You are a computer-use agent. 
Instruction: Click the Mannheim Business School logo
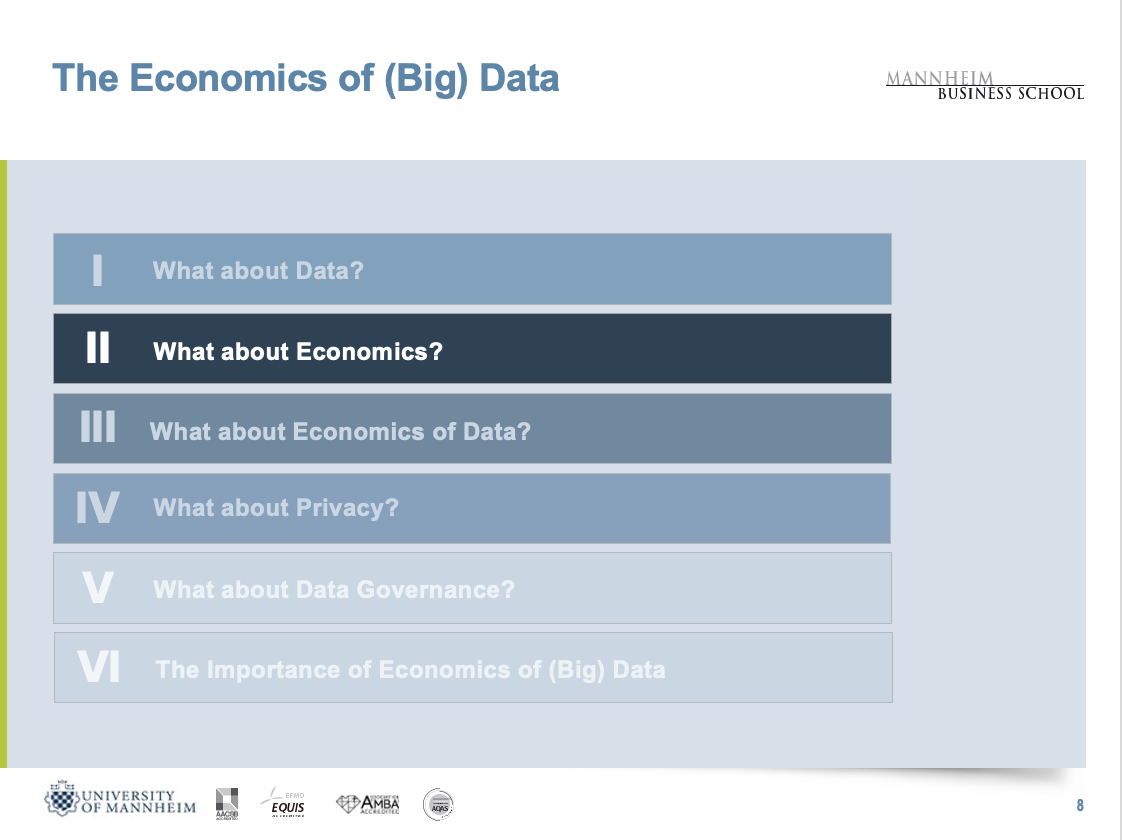pos(984,86)
